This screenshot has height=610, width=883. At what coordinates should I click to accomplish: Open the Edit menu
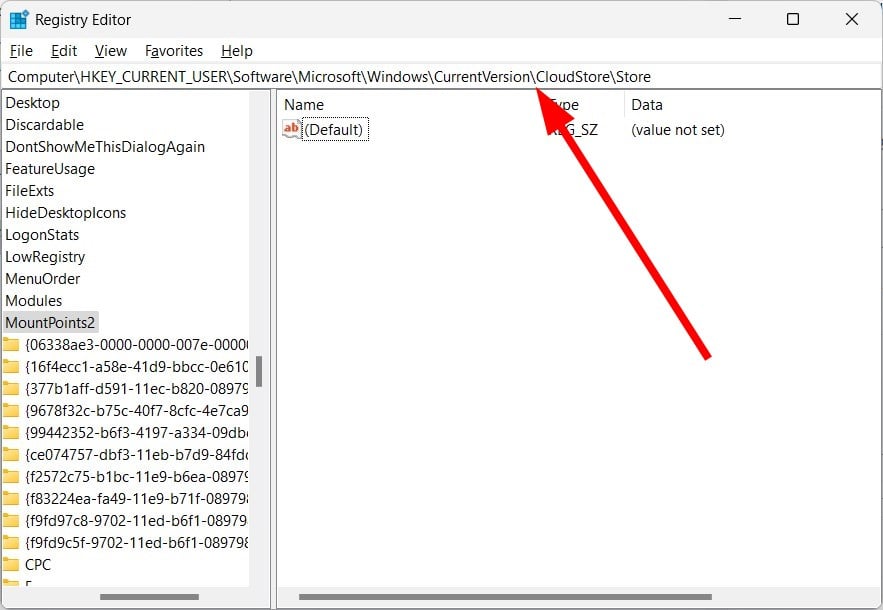64,51
